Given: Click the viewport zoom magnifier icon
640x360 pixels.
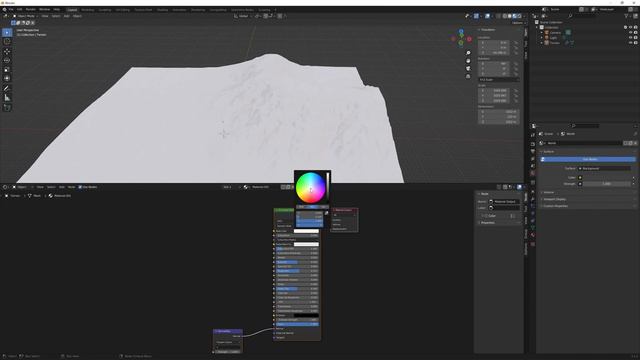Looking at the screenshot, I should click(468, 53).
